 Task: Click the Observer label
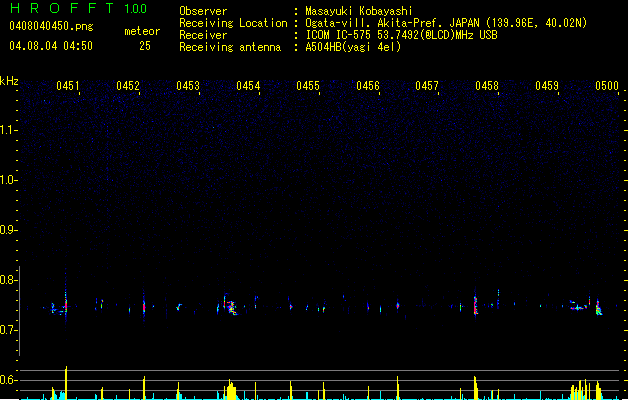pyautogui.click(x=203, y=11)
